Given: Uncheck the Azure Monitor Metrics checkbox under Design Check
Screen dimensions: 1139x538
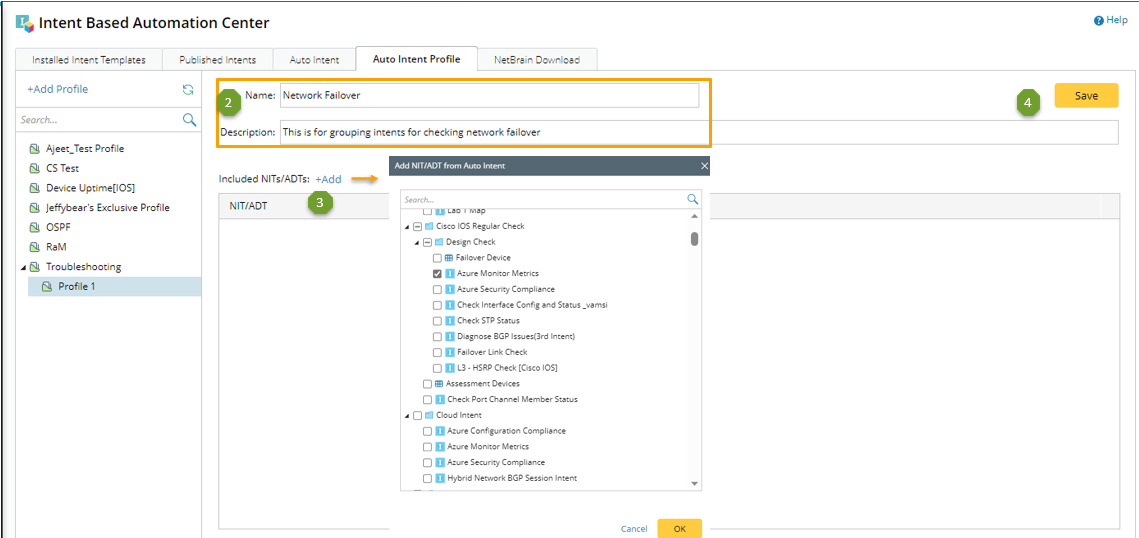Looking at the screenshot, I should (x=438, y=273).
